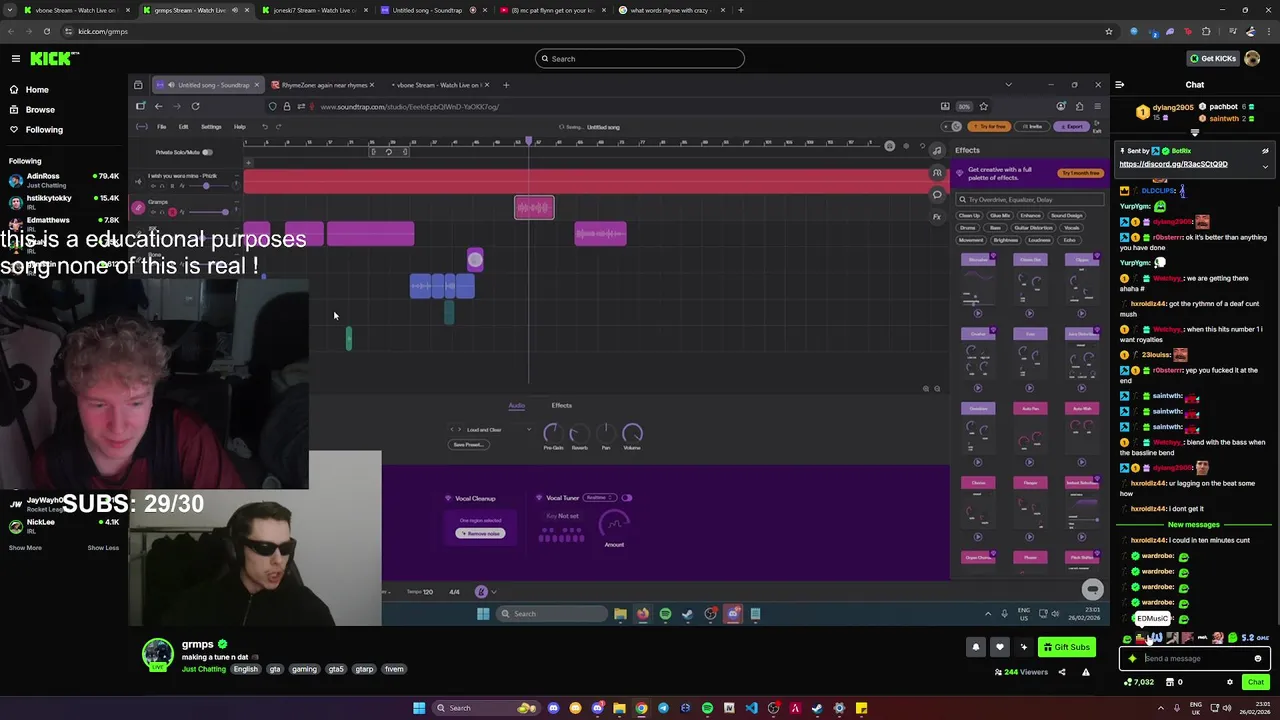Click Kick top search bar
The width and height of the screenshot is (1280, 720).
(x=640, y=58)
